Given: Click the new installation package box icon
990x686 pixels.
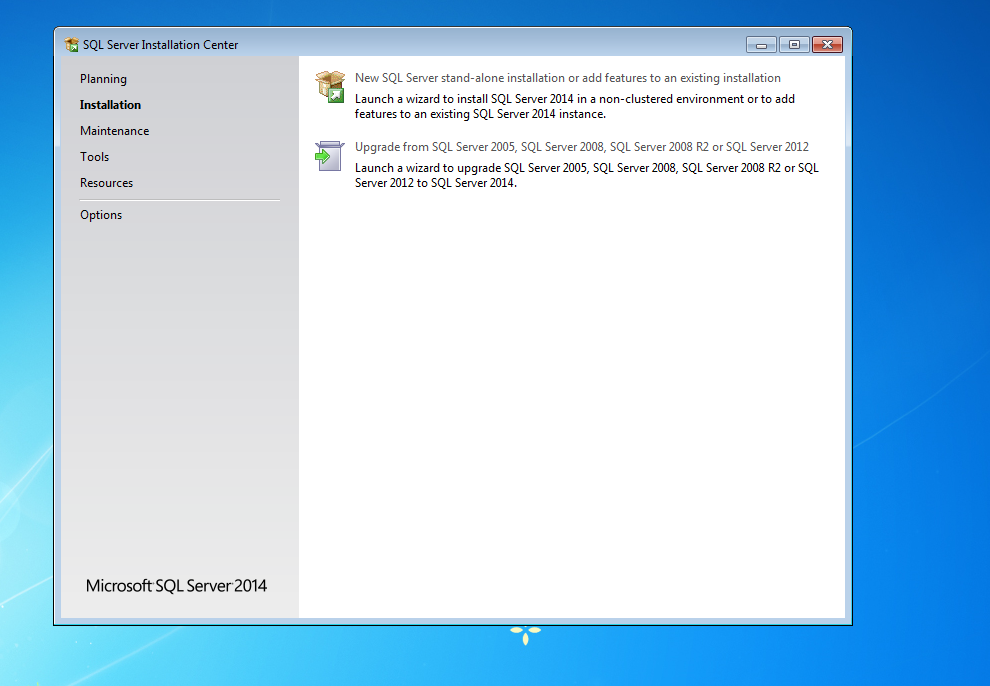Looking at the screenshot, I should (329, 87).
